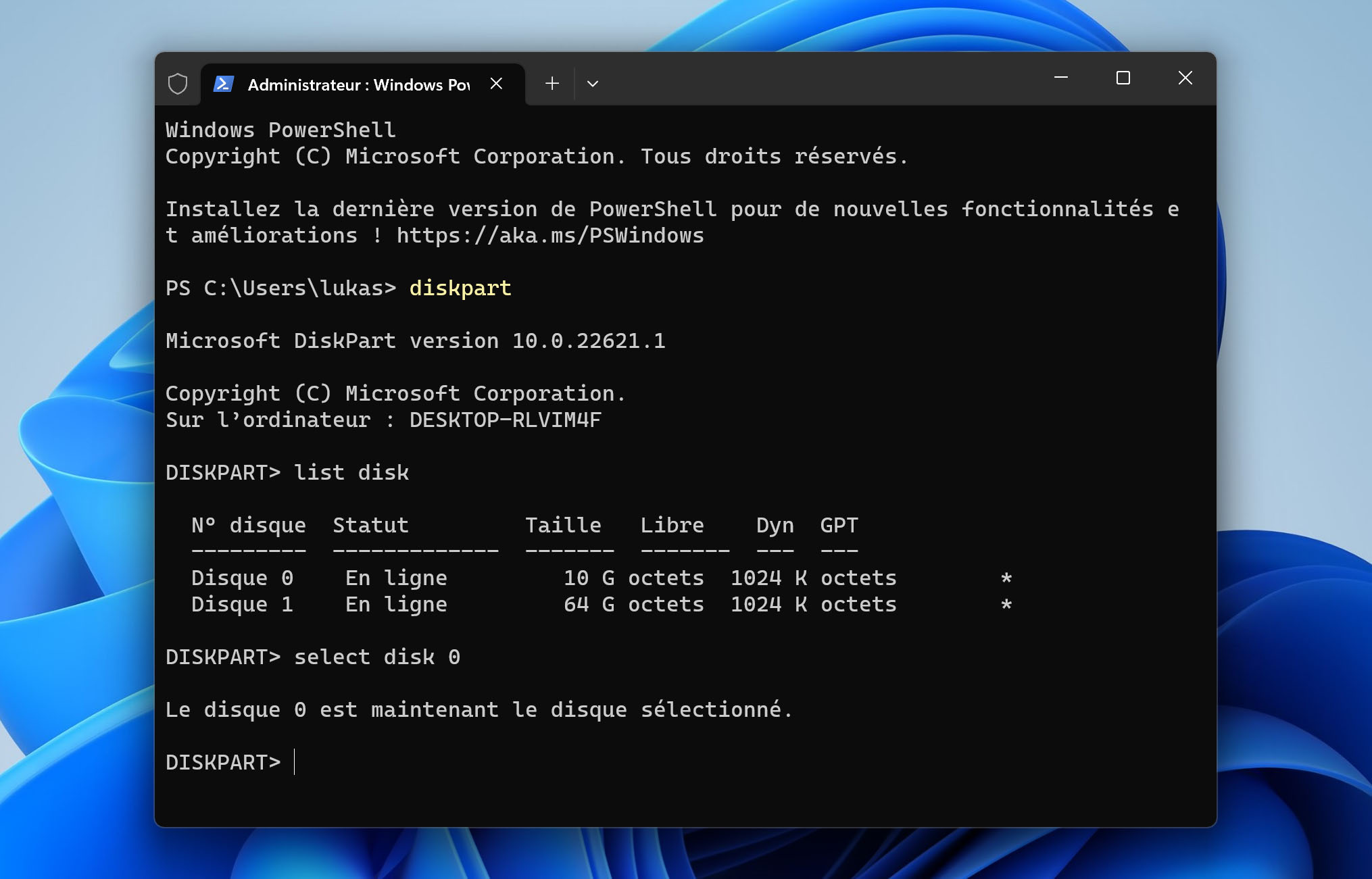Click 'Microsoft DiskPart version 10.0.22621.1' line
This screenshot has height=879, width=1372.
coord(416,341)
